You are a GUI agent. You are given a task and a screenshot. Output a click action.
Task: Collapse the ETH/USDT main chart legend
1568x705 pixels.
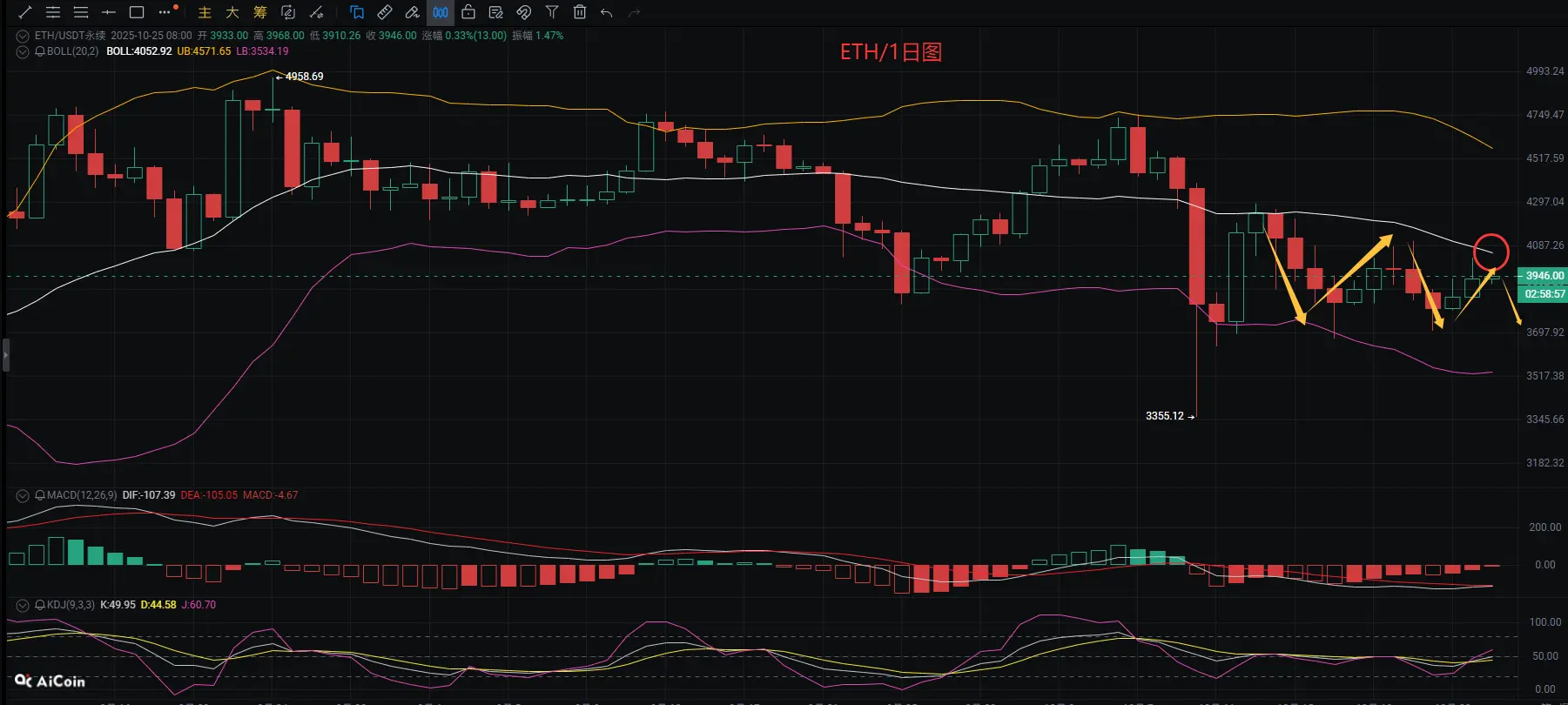tap(23, 37)
